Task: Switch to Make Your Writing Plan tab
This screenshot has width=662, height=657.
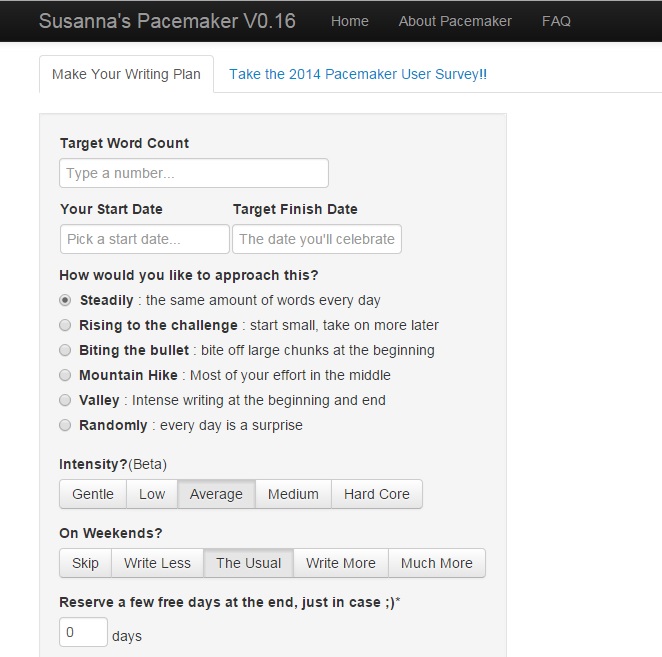Action: tap(126, 74)
